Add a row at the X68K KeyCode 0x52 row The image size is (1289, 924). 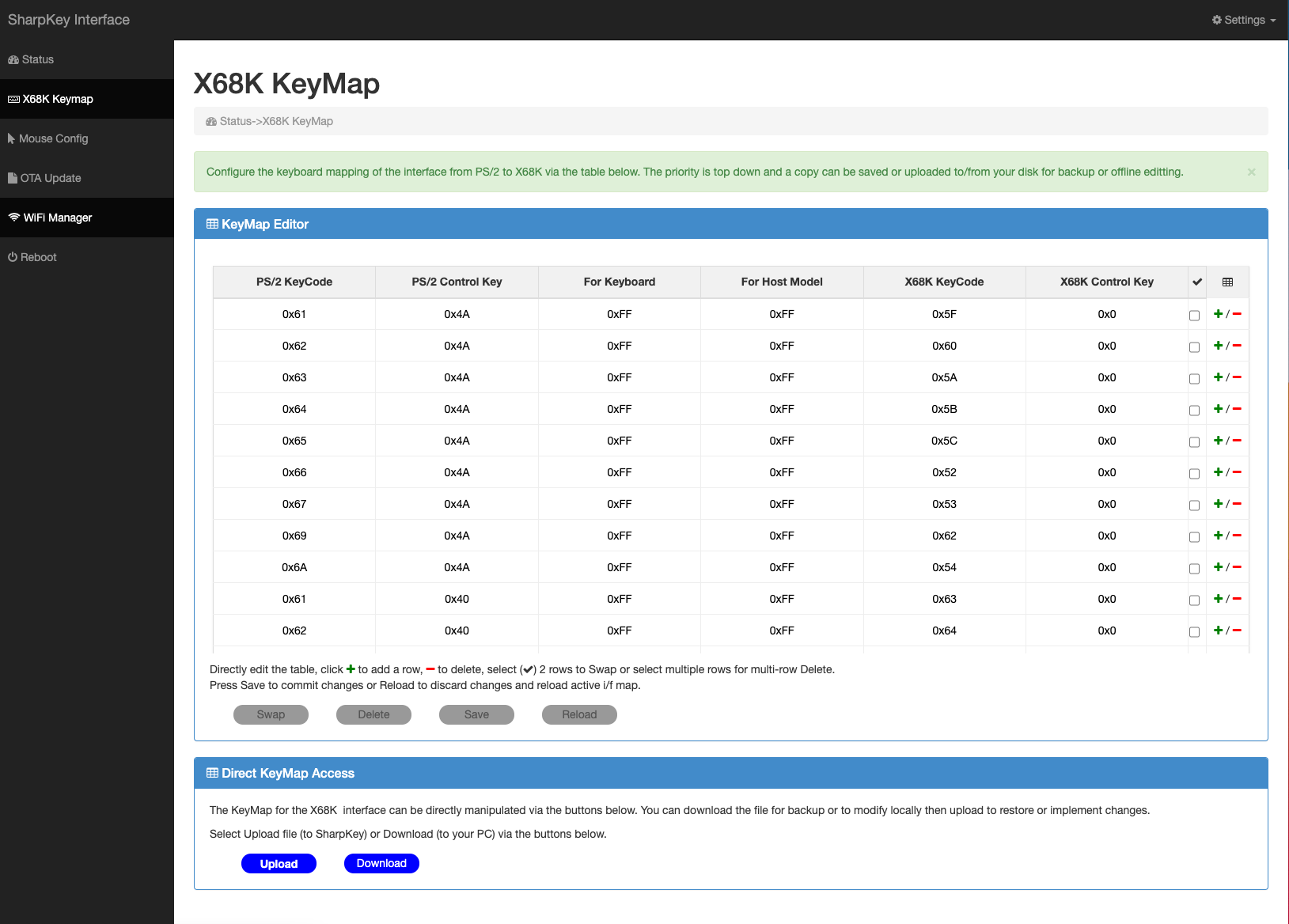1218,472
